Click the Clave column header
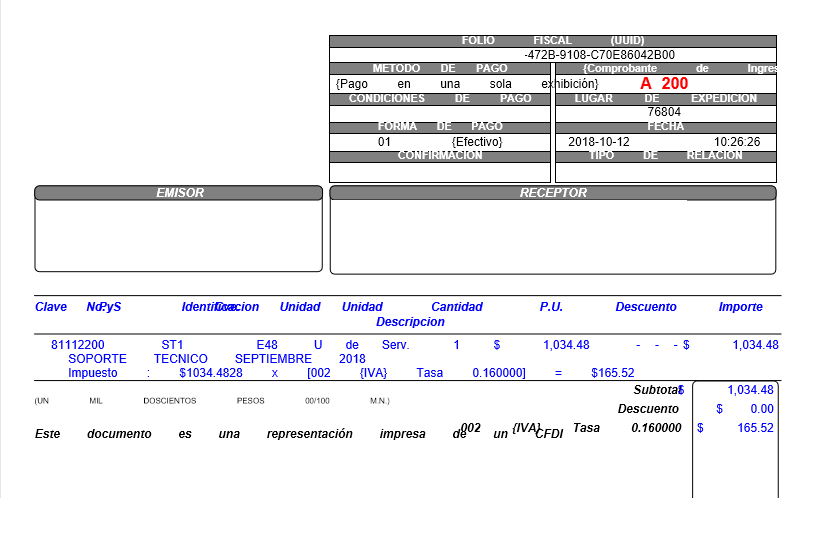The image size is (817, 537). coord(51,307)
